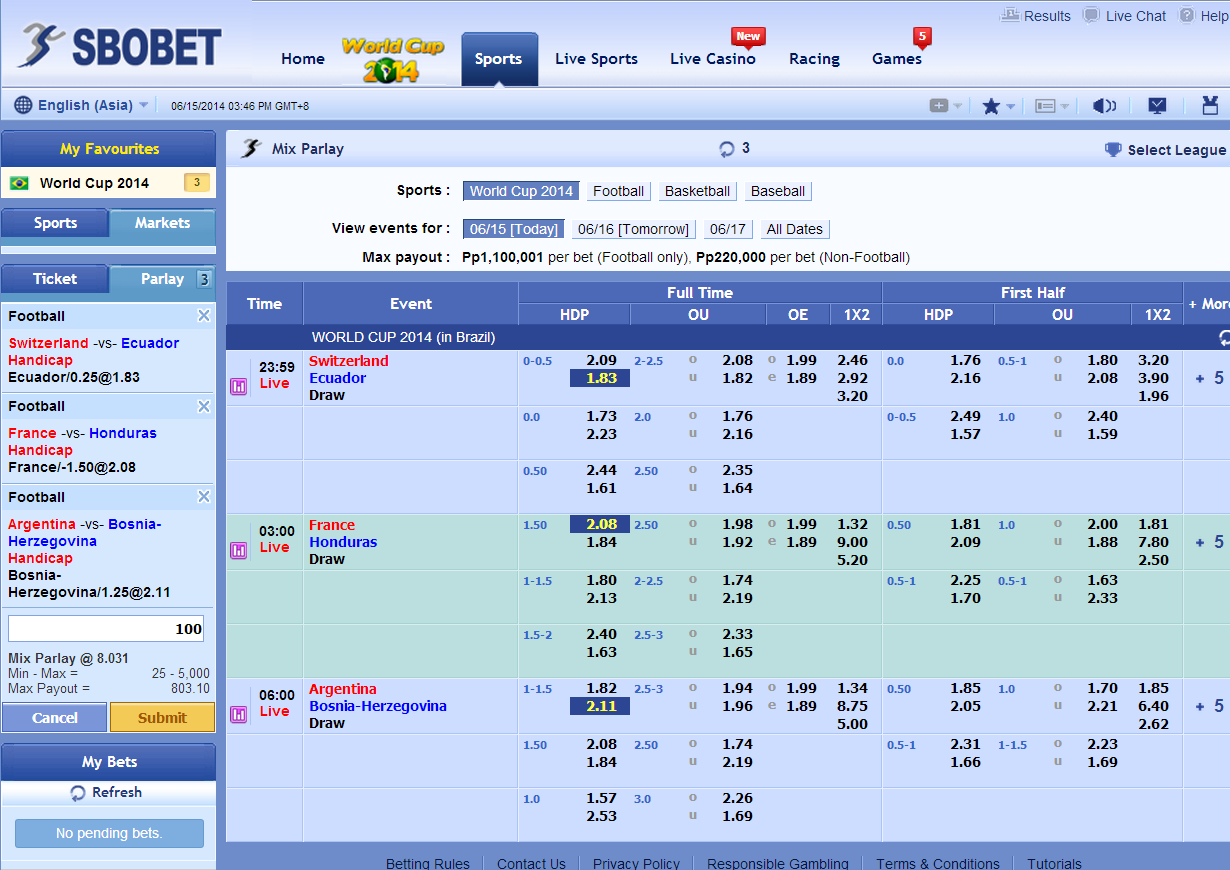Click the rightmost toolbar icon beside the monitor

click(1210, 105)
